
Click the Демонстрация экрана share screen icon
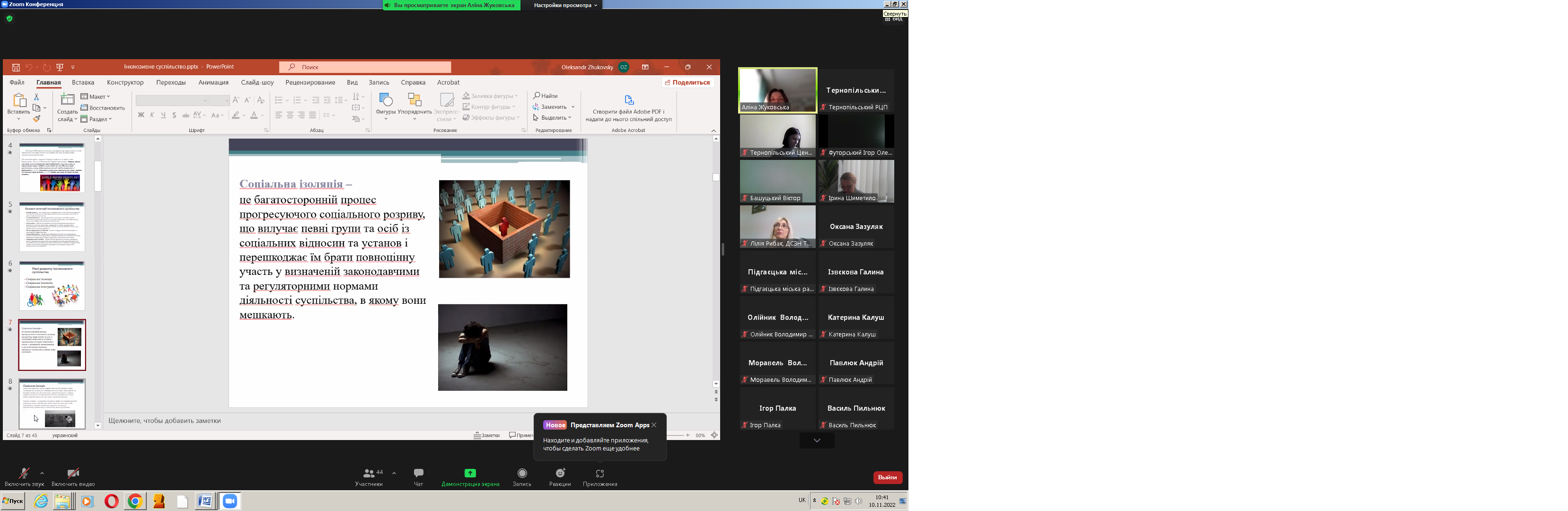(470, 473)
